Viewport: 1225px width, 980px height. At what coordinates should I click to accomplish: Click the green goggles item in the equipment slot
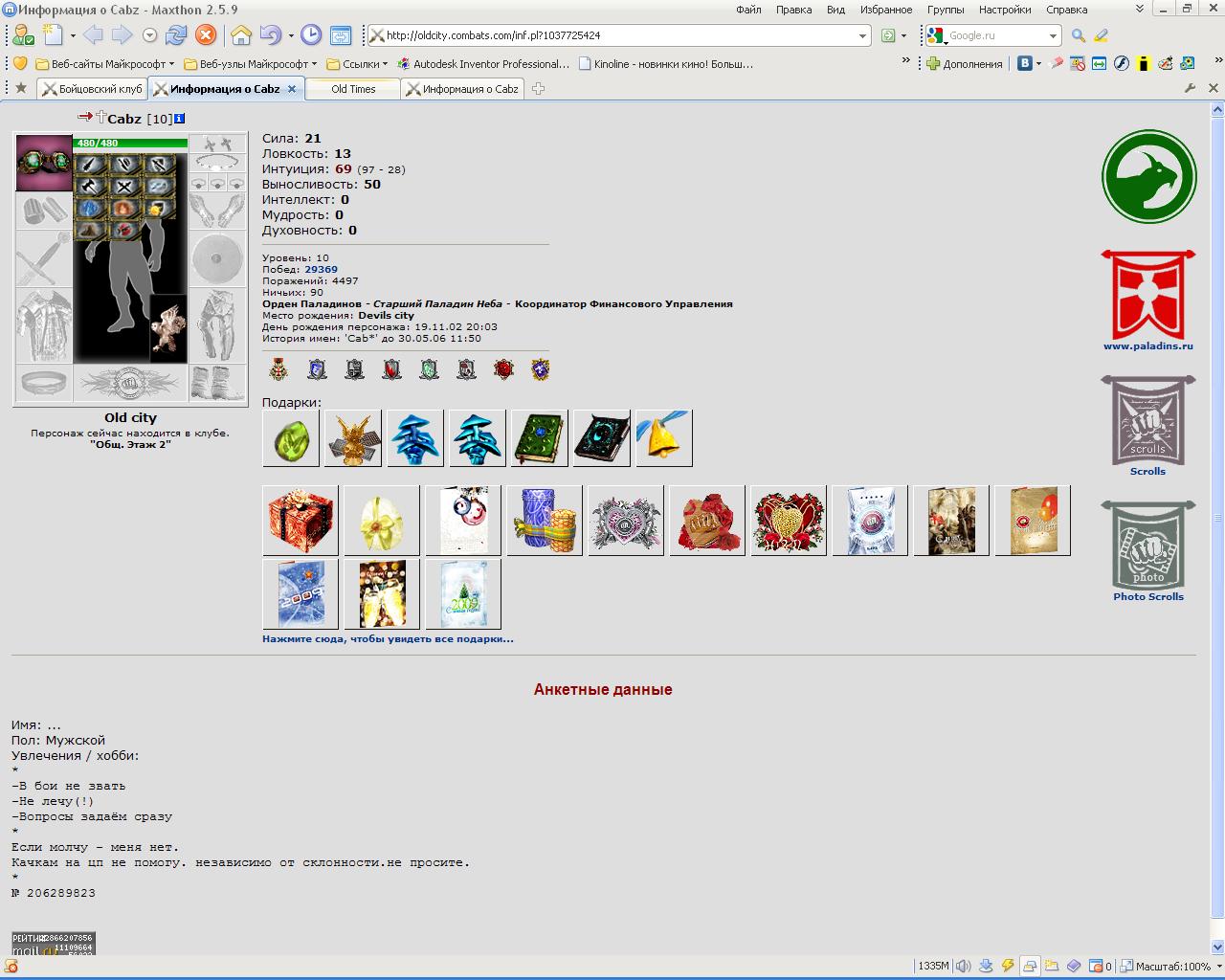44,163
